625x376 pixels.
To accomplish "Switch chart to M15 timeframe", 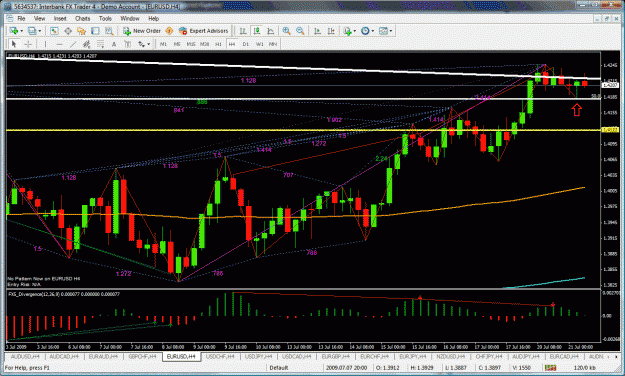I will (191, 44).
